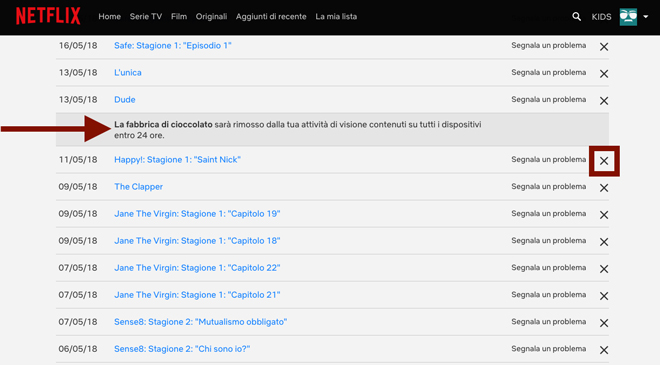
Task: Remove Jane The Virgin Capitolo 21
Action: coord(604,296)
